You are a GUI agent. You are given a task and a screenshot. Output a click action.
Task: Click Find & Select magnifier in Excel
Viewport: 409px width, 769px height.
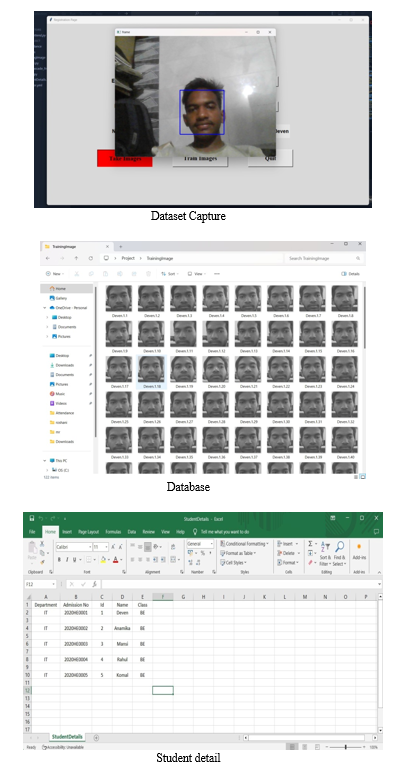[340, 553]
